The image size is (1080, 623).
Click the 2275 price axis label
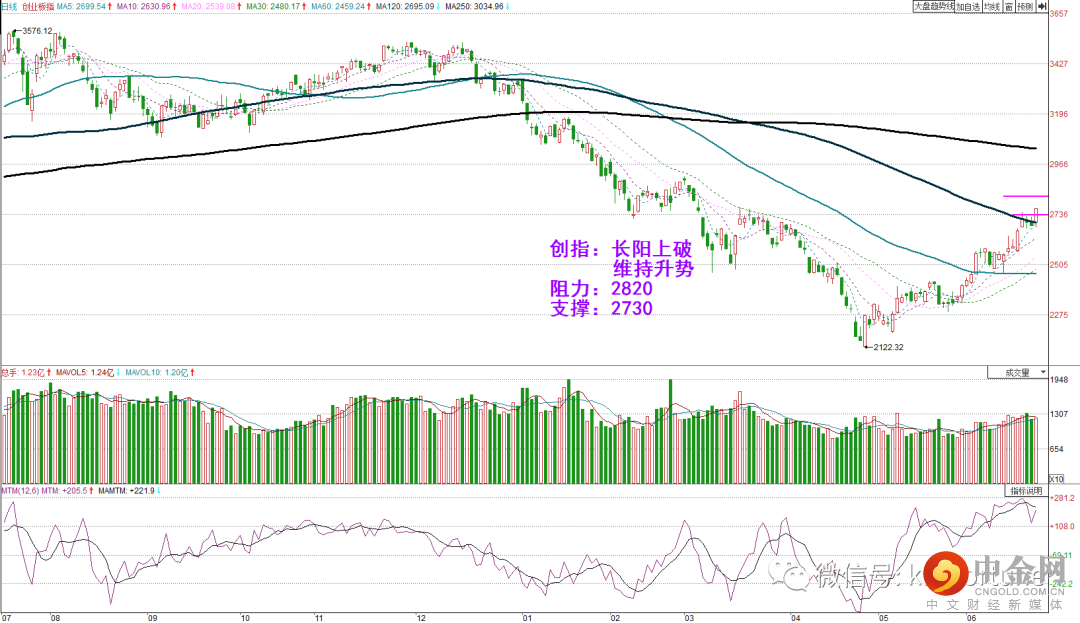click(1059, 315)
